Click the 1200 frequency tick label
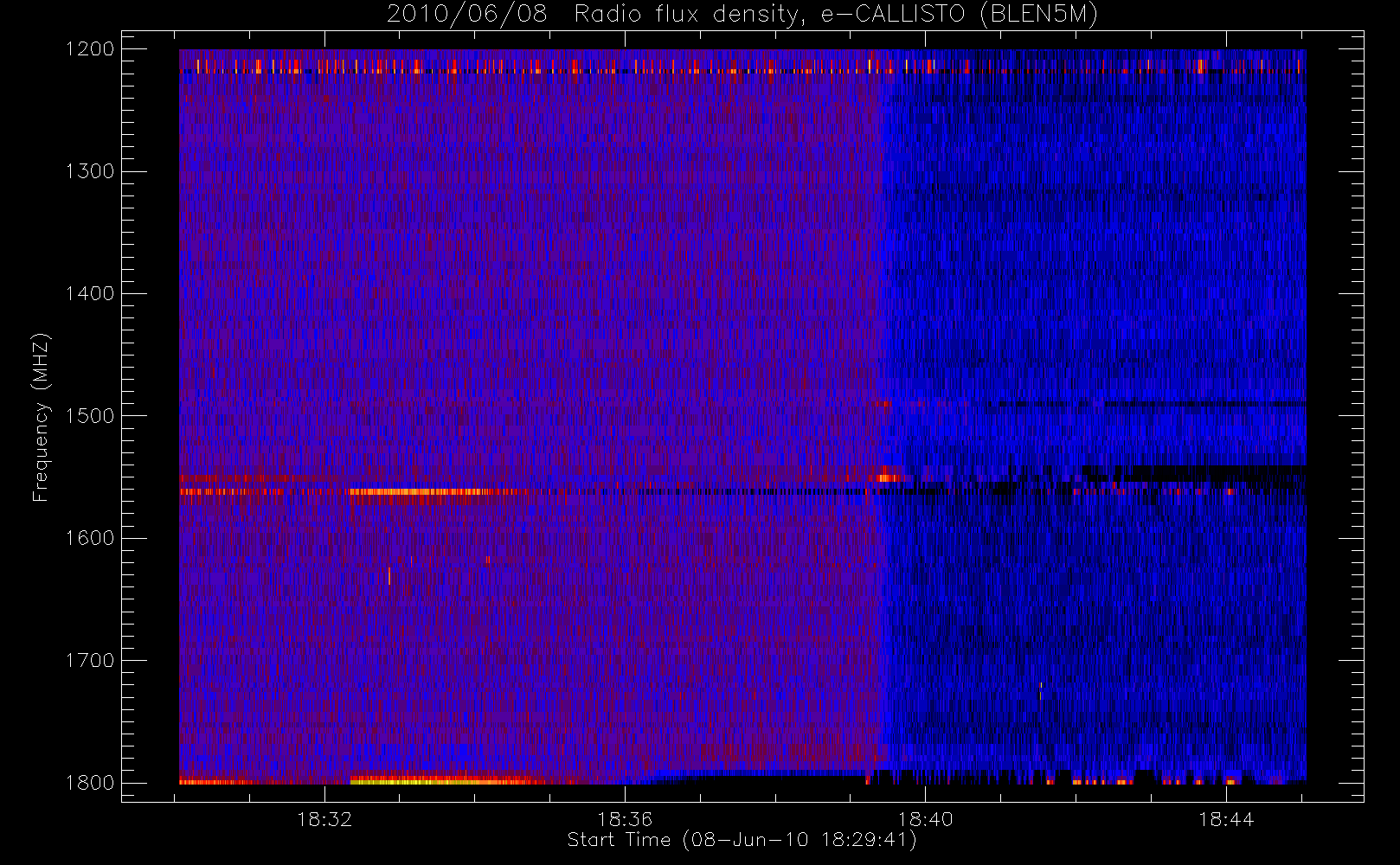This screenshot has height=865, width=1400. point(90,49)
